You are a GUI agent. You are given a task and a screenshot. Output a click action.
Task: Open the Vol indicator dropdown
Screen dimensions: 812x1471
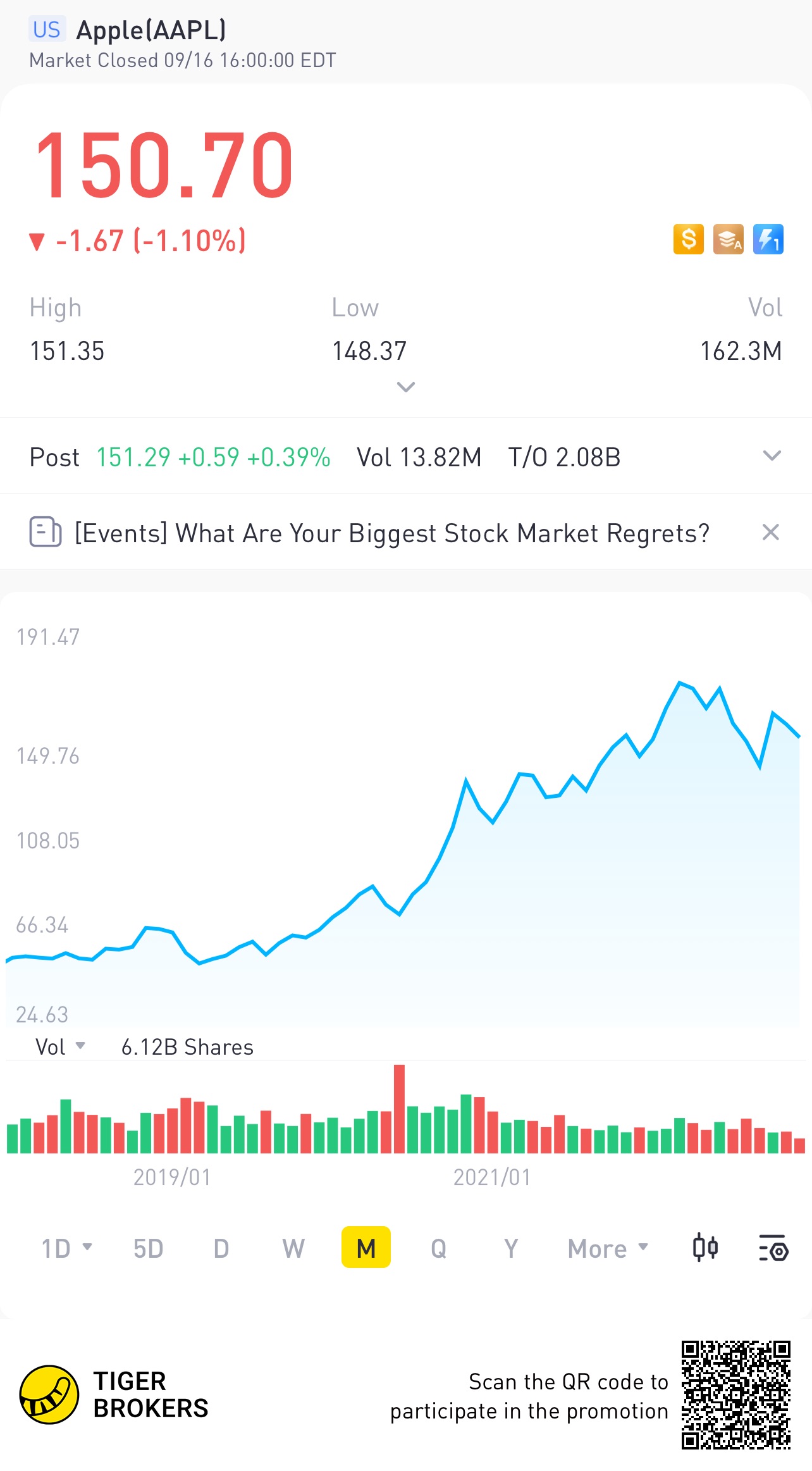(x=60, y=1046)
